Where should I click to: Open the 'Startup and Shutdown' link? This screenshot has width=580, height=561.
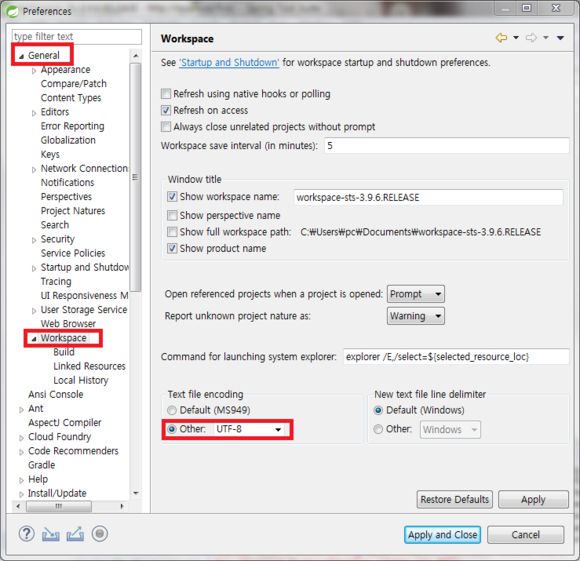click(x=229, y=62)
